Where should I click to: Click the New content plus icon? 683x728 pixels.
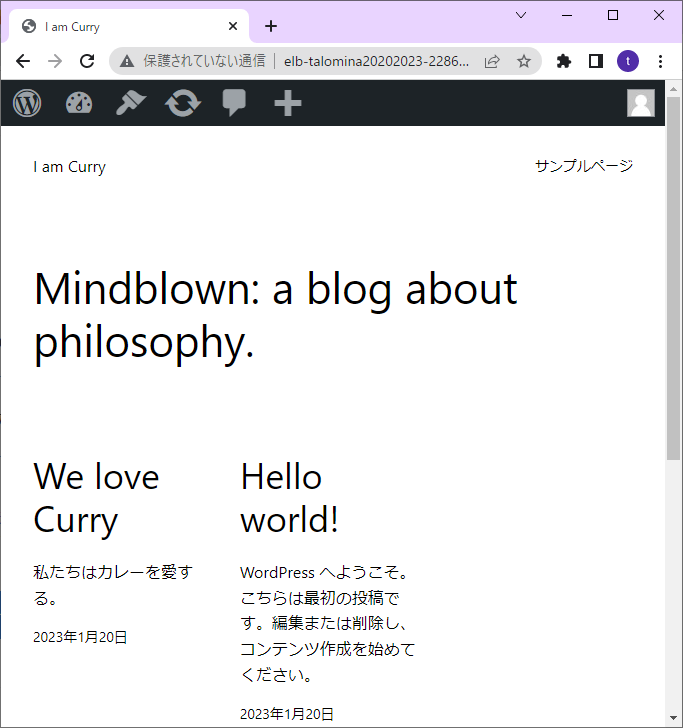[x=288, y=103]
